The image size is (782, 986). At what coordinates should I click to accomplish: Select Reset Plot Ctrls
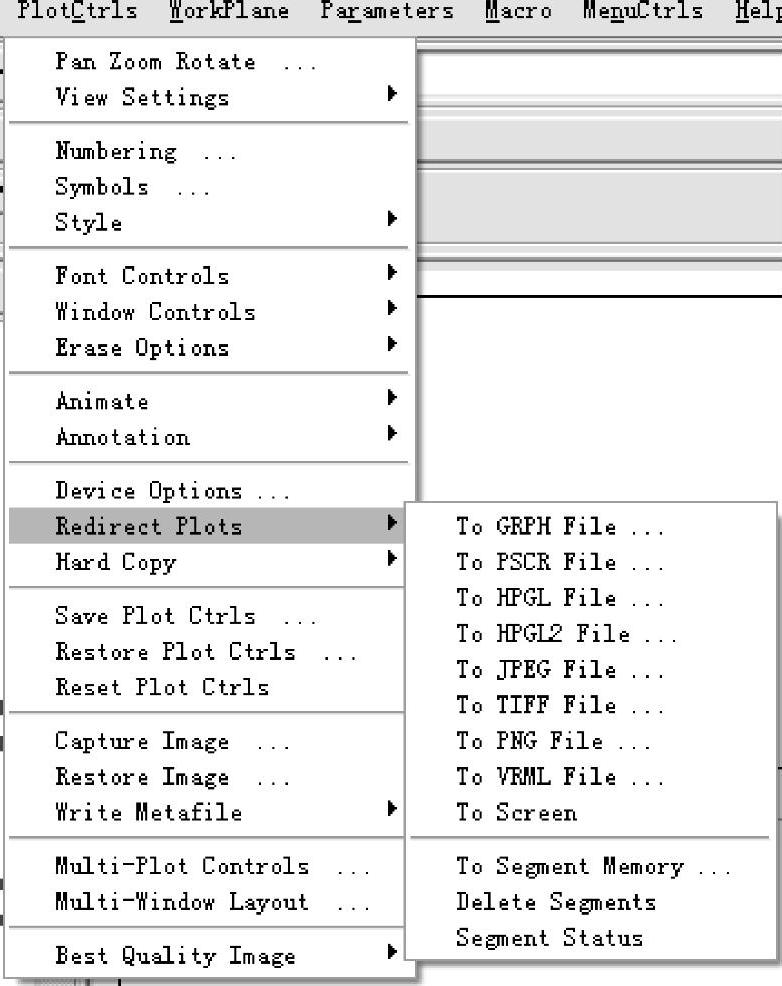(x=208, y=687)
